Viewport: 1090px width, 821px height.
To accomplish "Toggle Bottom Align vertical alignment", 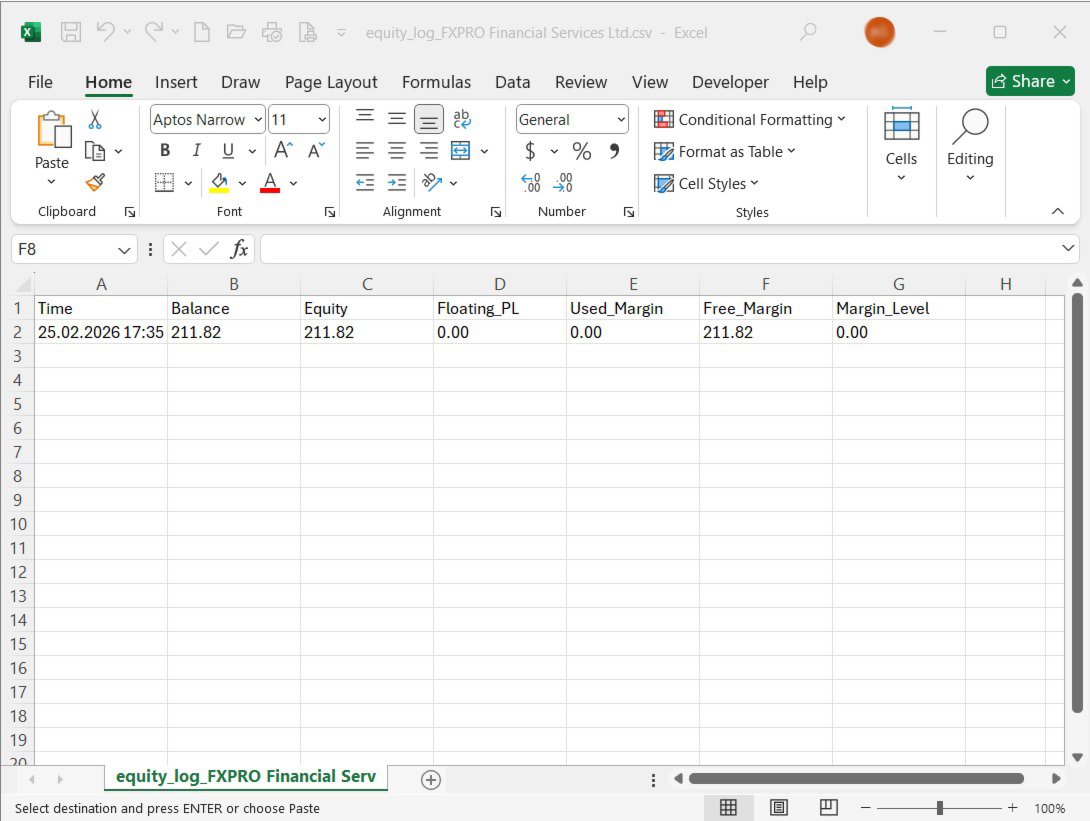I will tap(429, 120).
